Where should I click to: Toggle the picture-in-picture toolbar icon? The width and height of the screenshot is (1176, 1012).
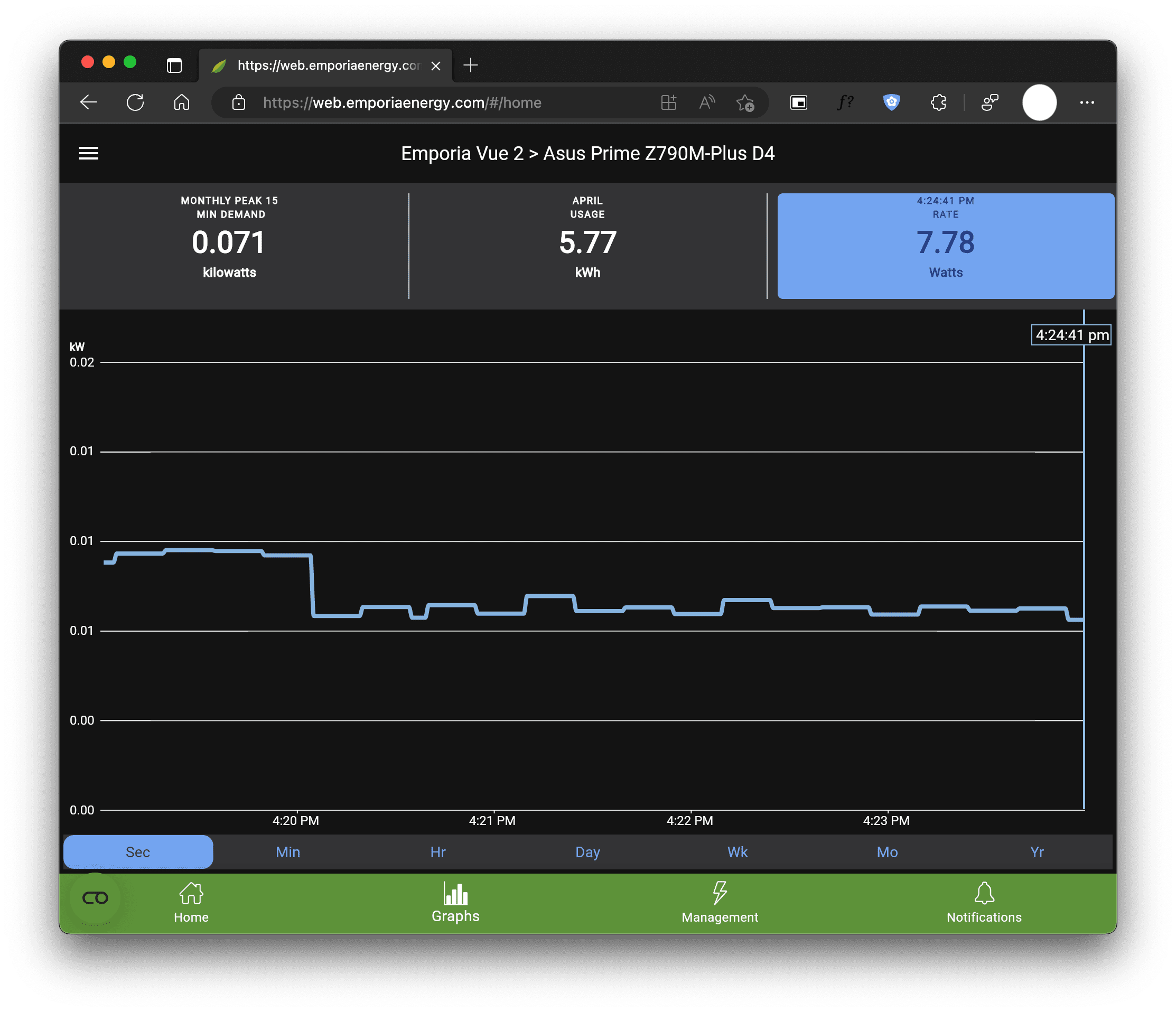click(x=799, y=103)
